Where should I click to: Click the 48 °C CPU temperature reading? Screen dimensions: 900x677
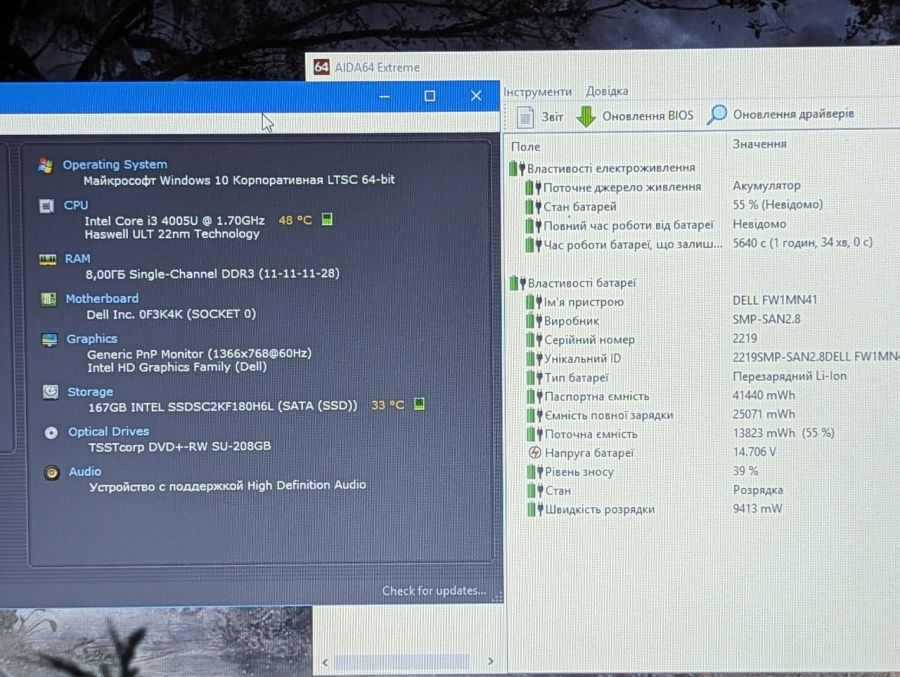295,220
